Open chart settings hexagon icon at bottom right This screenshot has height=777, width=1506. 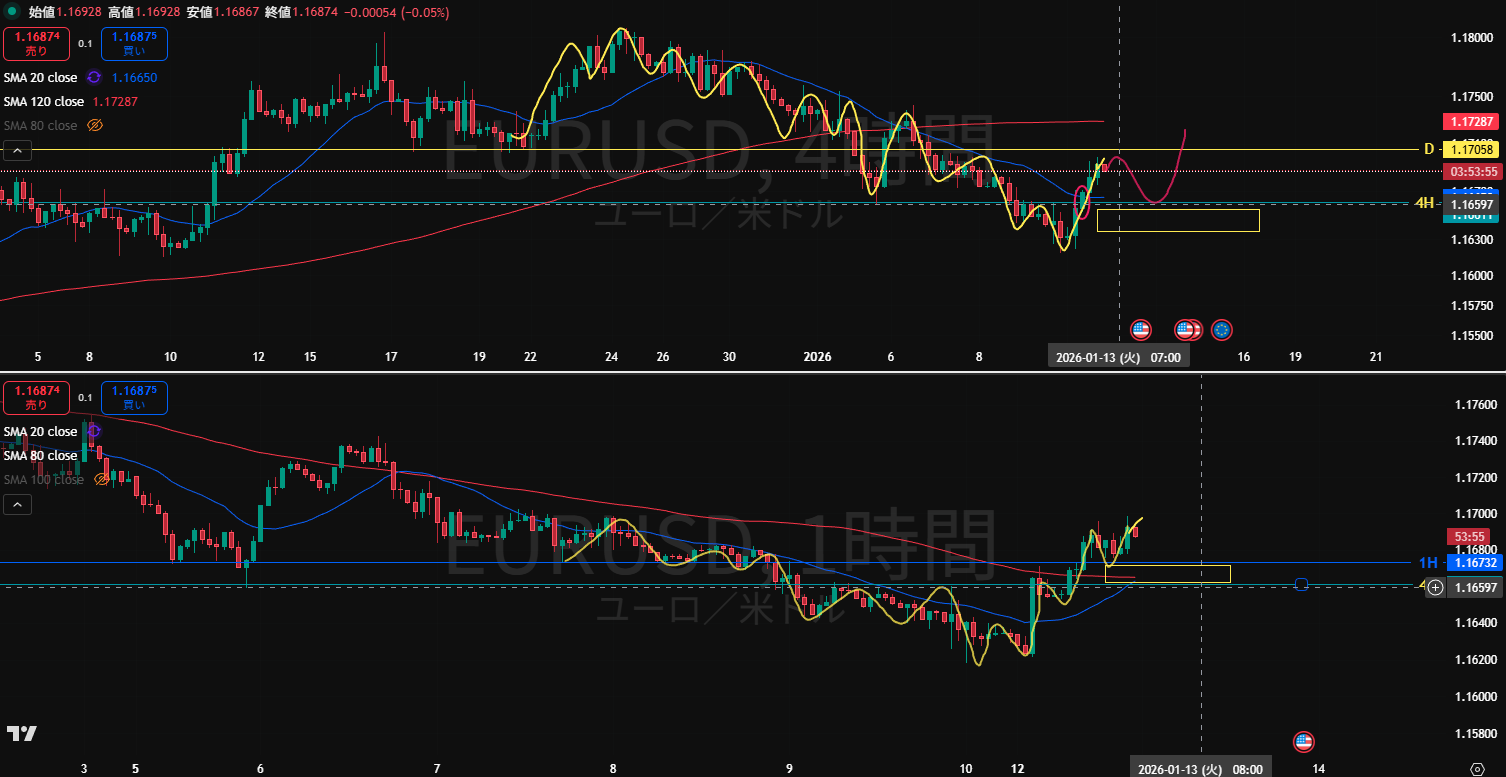[x=1478, y=768]
